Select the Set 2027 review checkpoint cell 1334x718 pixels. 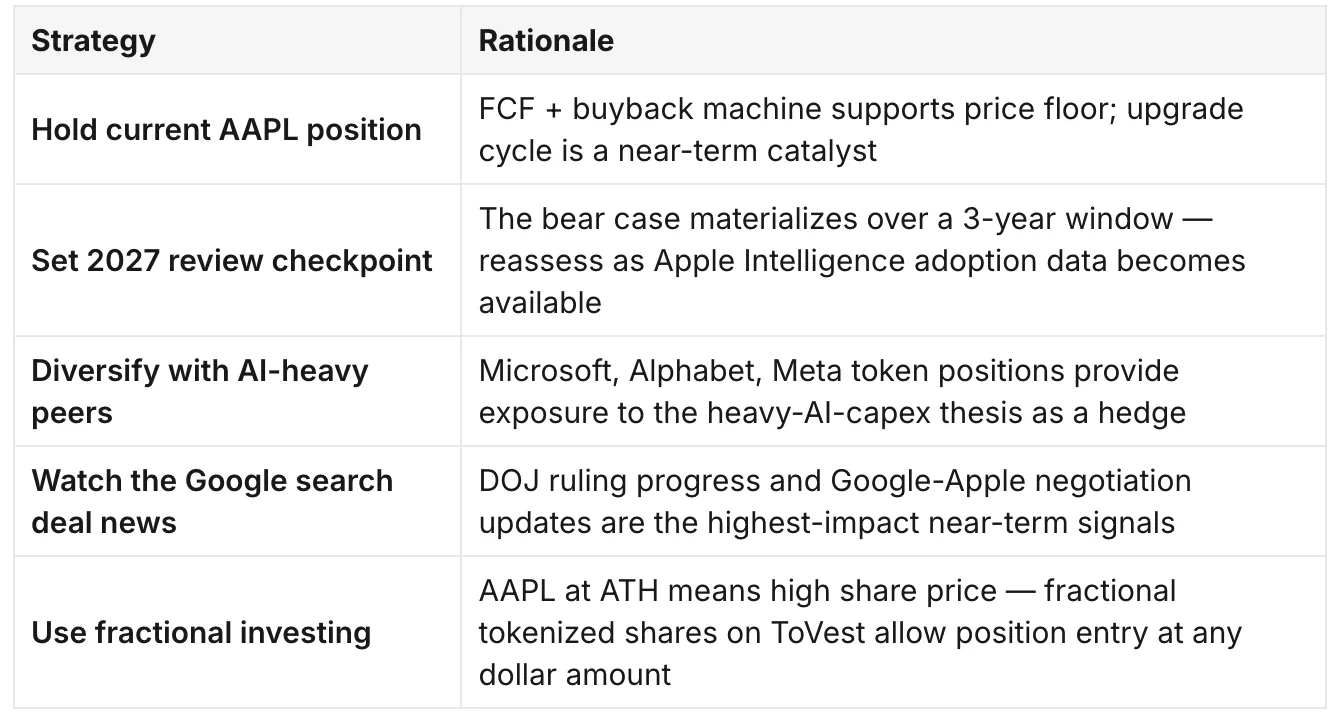(237, 260)
